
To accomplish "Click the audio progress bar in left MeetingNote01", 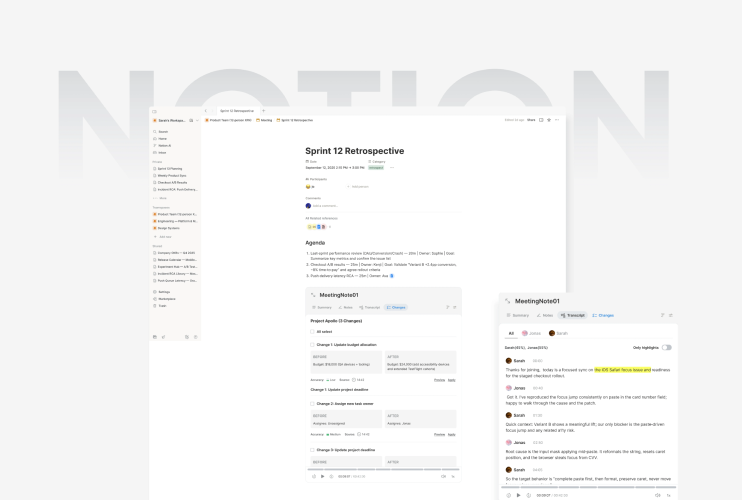I will point(383,470).
